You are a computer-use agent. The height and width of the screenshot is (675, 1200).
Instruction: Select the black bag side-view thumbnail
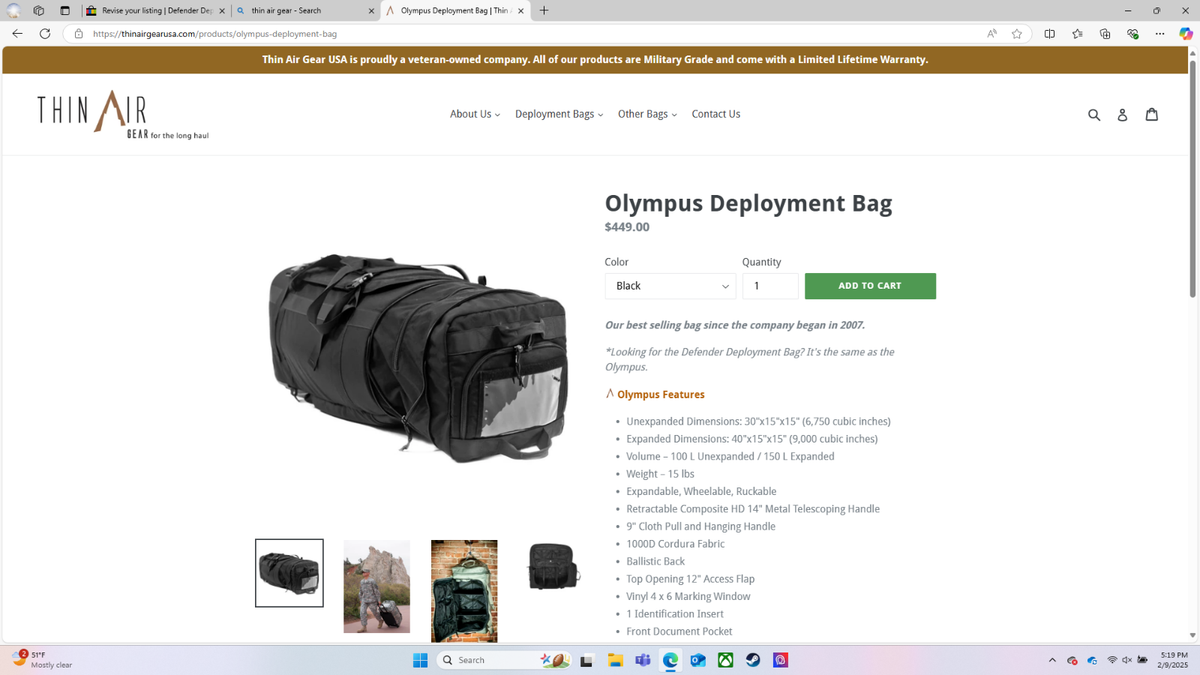pyautogui.click(x=289, y=573)
